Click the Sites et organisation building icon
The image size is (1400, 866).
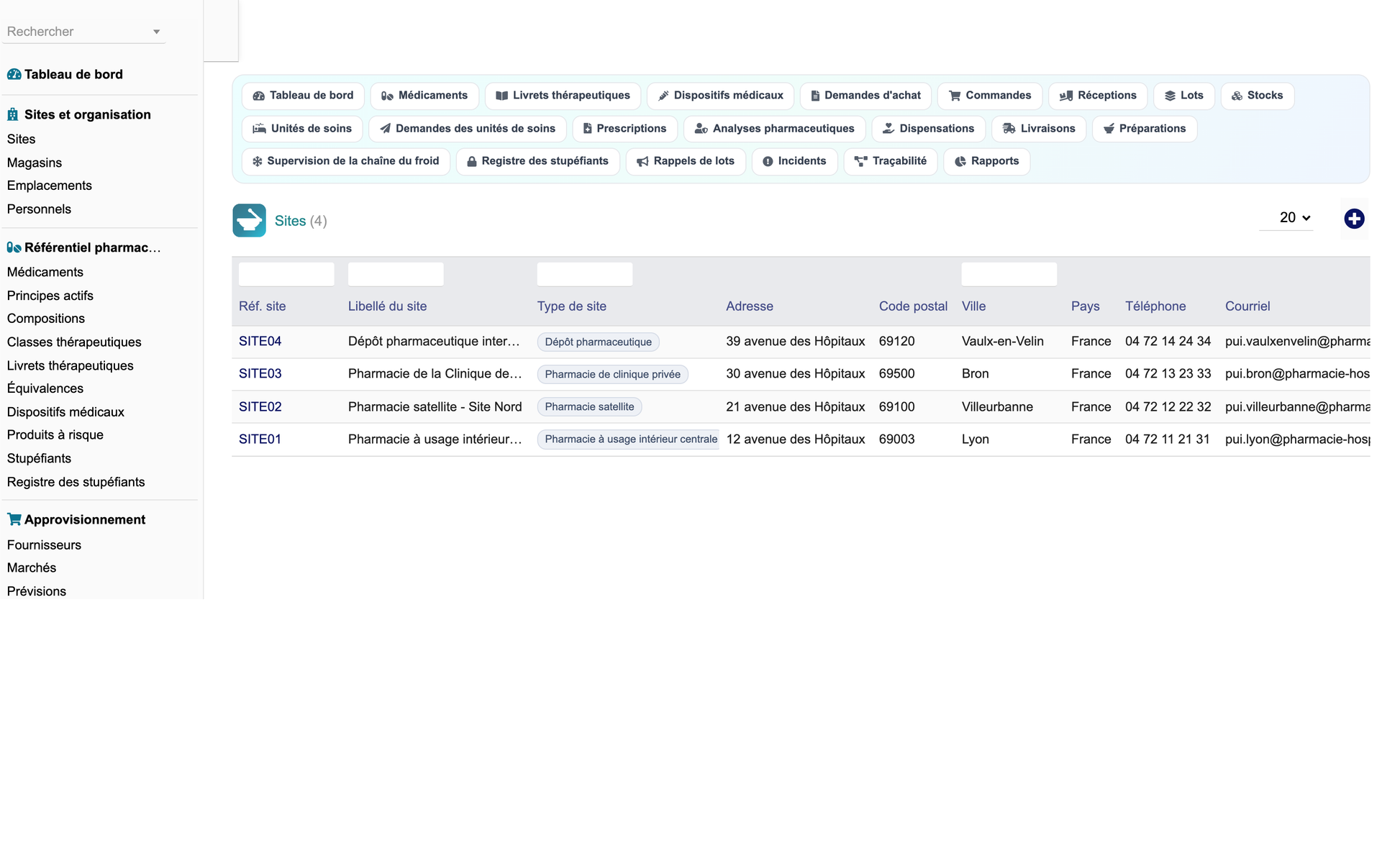[13, 114]
